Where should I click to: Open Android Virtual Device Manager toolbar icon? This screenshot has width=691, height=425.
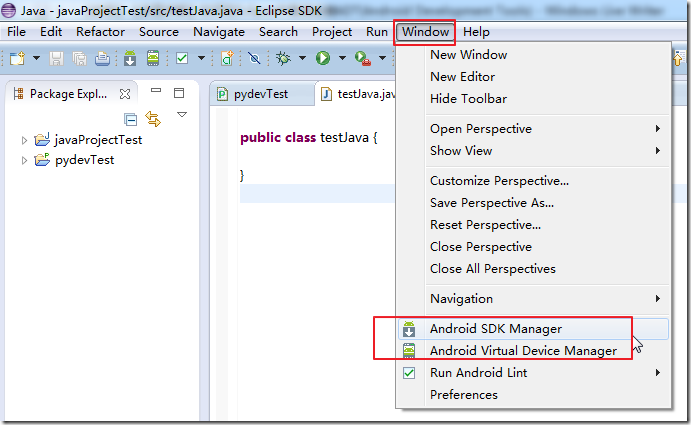point(153,58)
